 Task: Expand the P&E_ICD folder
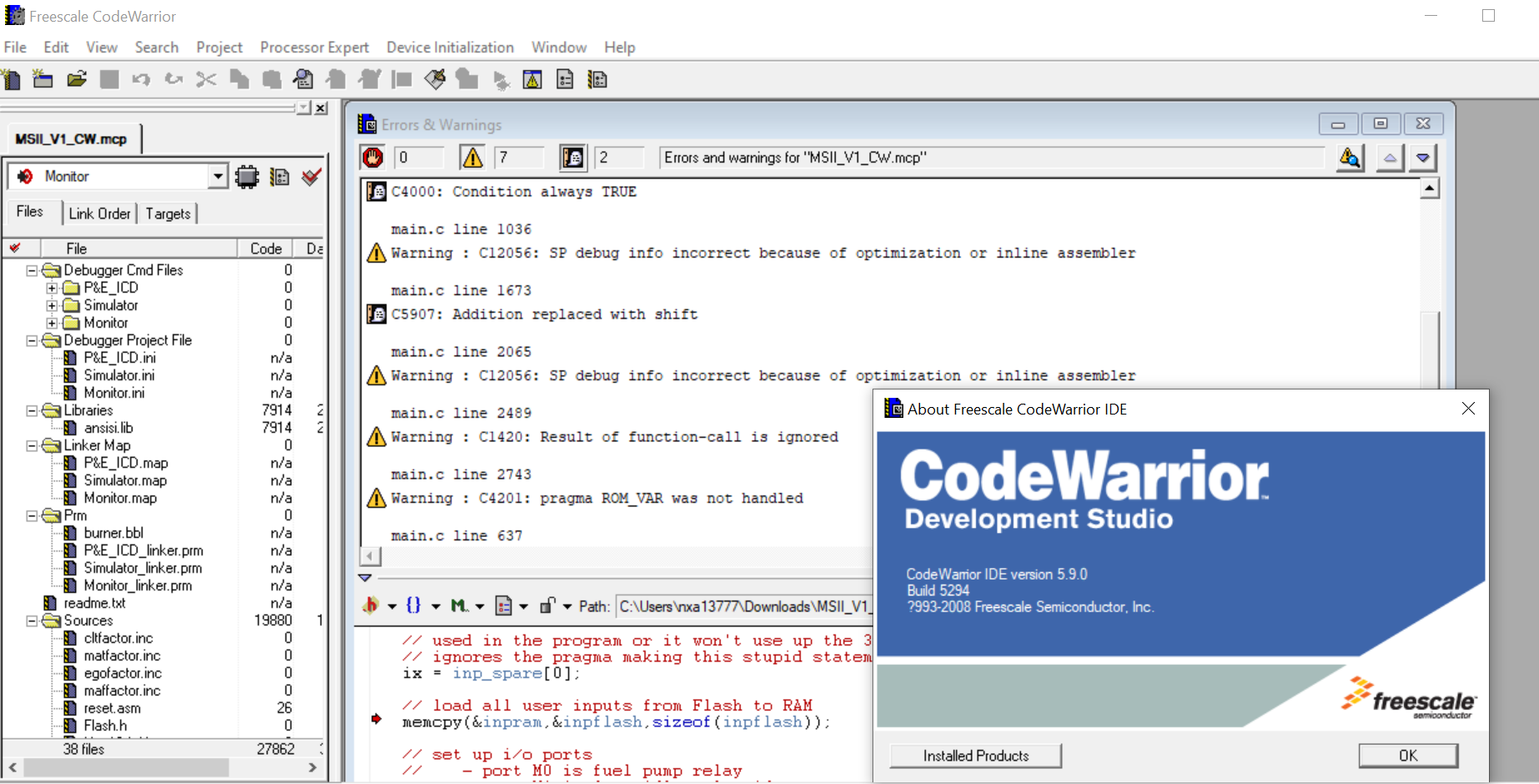point(52,288)
